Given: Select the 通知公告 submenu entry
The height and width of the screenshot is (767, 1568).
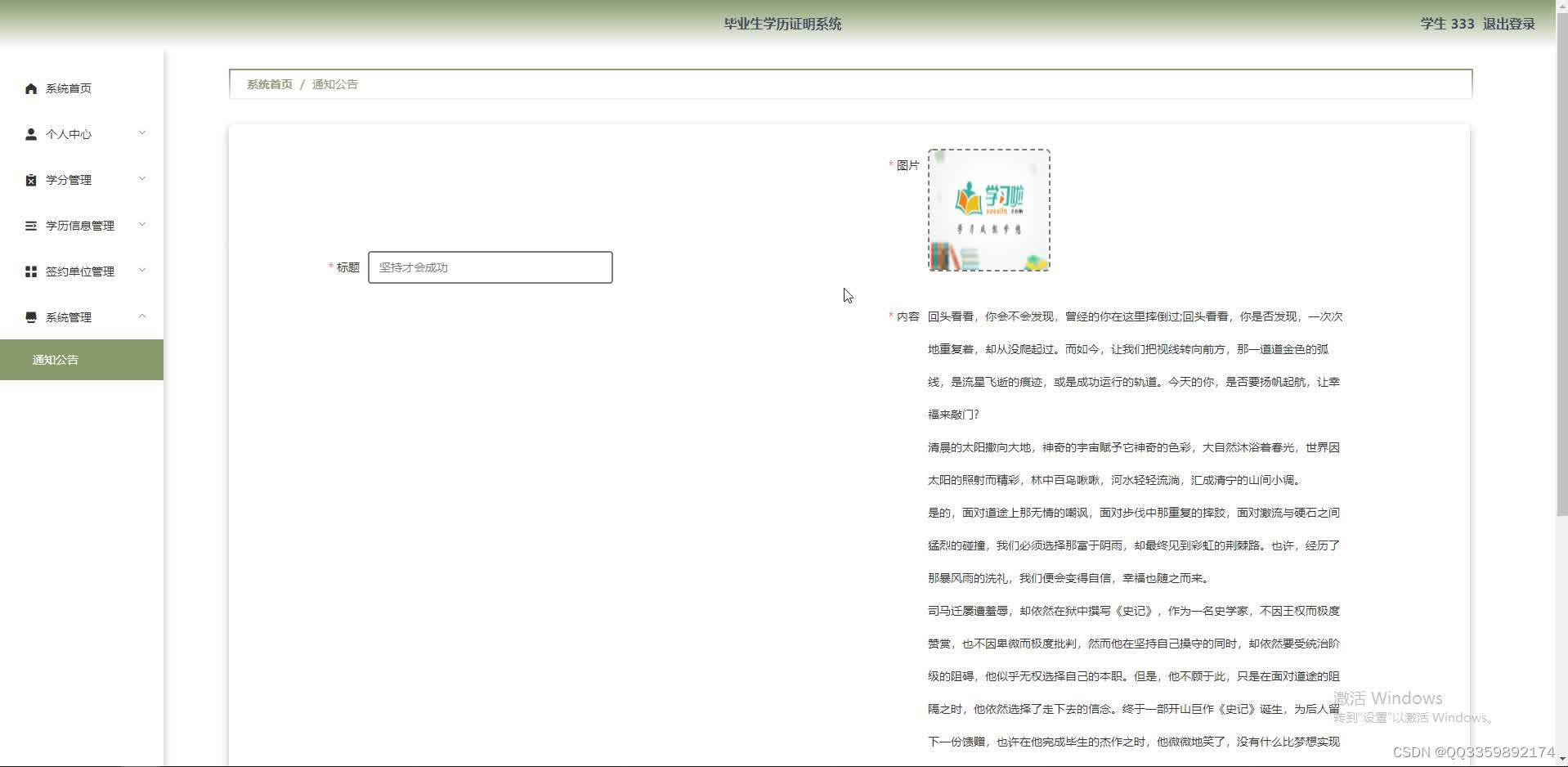Looking at the screenshot, I should [82, 360].
